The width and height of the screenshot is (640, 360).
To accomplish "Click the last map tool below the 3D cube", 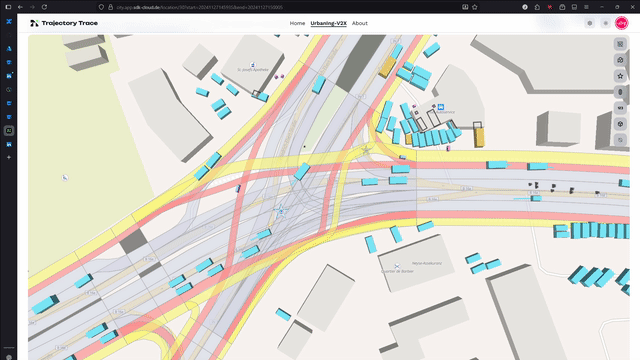I will coord(620,140).
